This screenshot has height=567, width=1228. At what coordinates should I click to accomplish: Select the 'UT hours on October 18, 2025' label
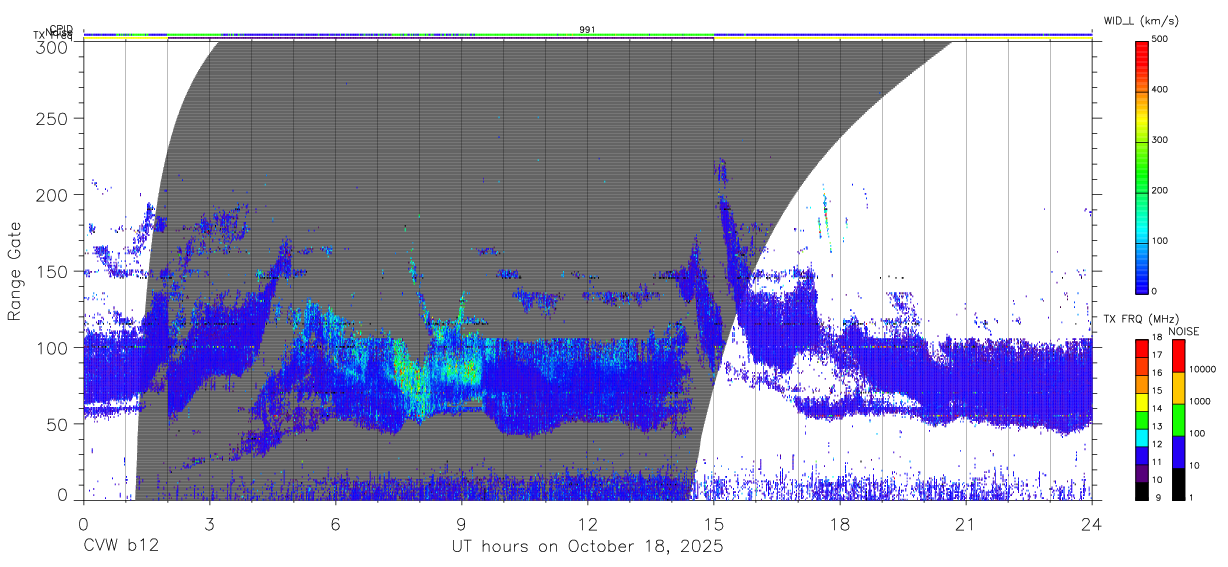pyautogui.click(x=588, y=547)
